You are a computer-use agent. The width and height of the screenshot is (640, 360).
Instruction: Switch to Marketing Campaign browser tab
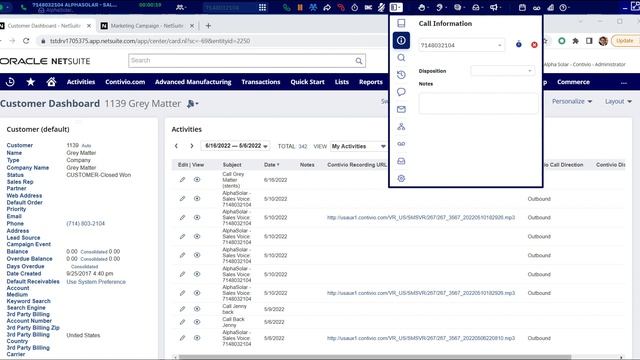147,26
